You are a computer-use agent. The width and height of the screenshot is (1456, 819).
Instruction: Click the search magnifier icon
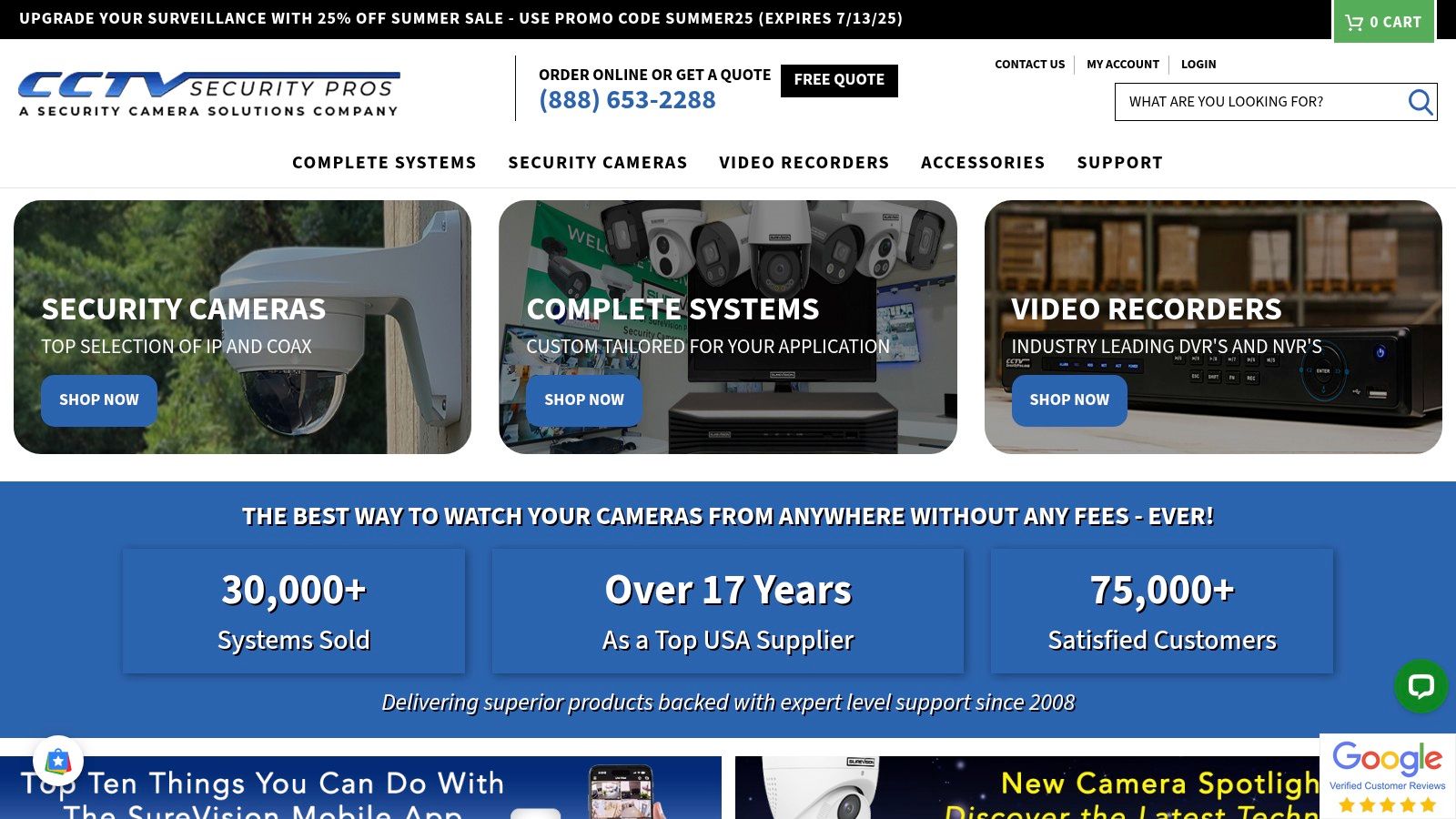point(1420,102)
